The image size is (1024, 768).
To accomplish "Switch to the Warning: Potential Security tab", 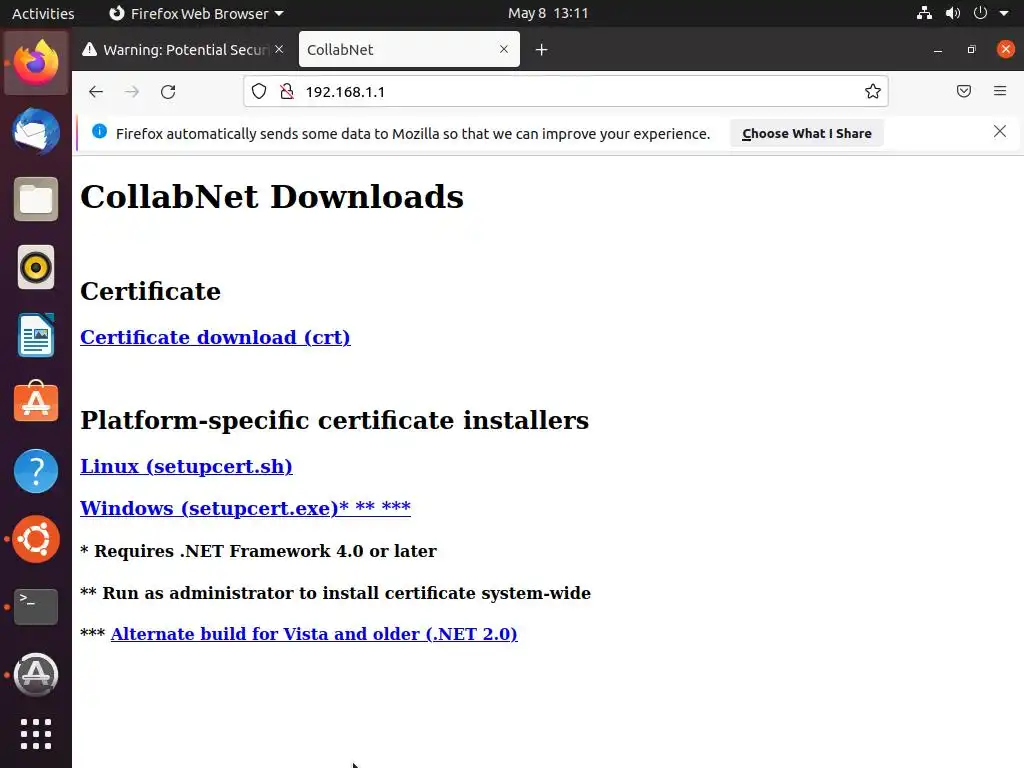I will coord(184,50).
